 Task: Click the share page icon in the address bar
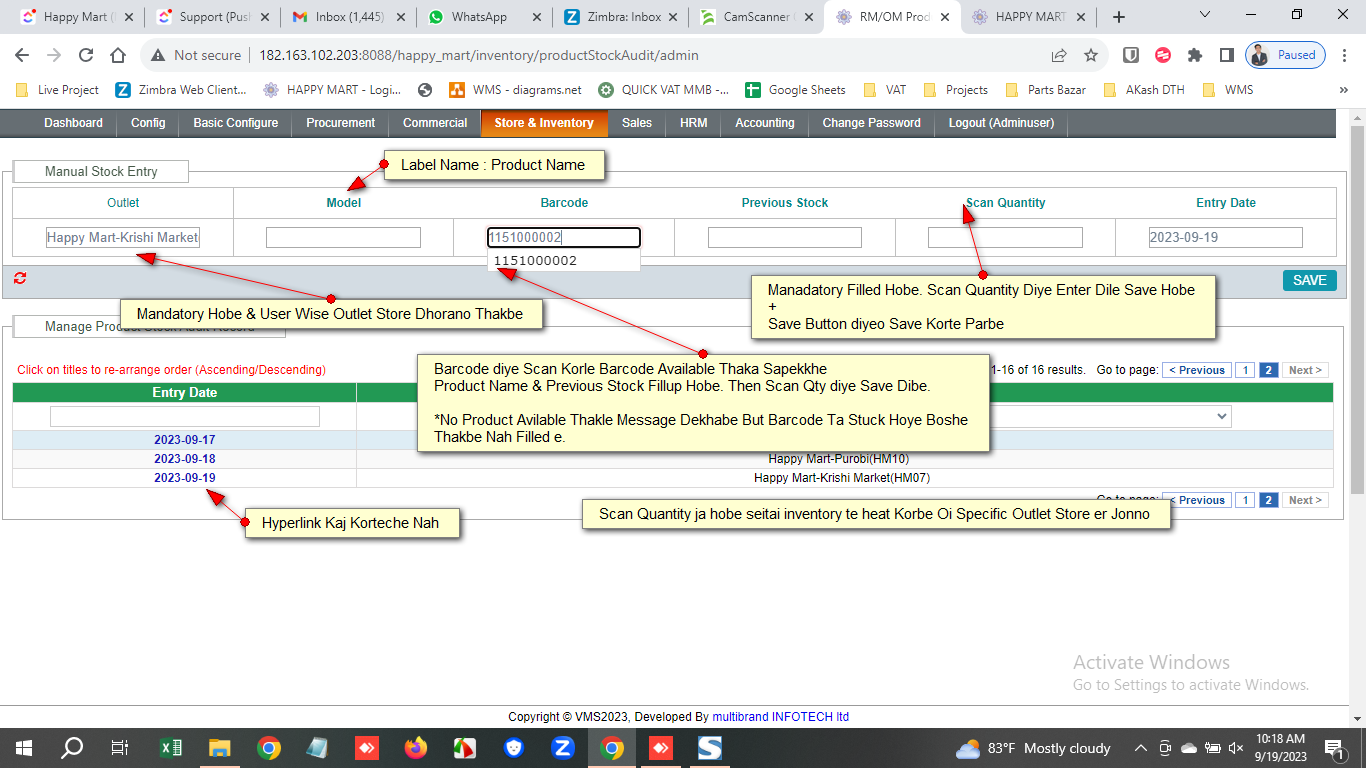(x=1059, y=55)
